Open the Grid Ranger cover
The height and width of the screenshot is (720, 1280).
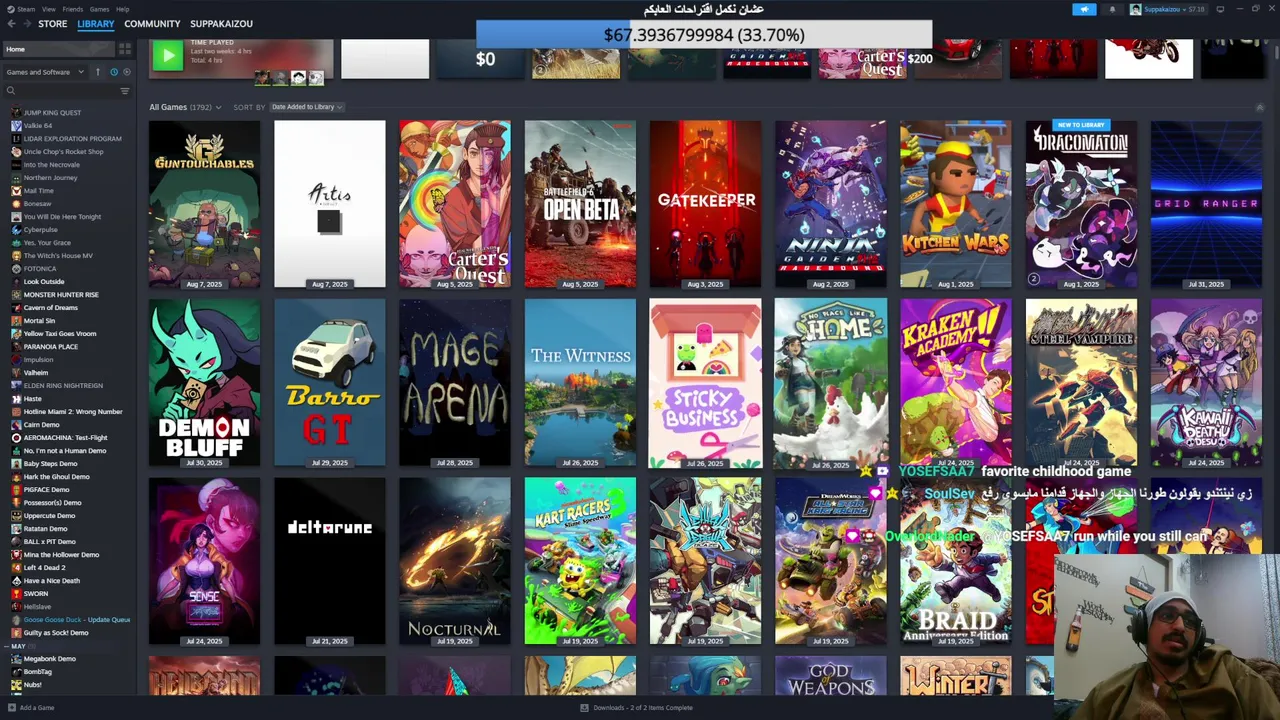point(1206,204)
